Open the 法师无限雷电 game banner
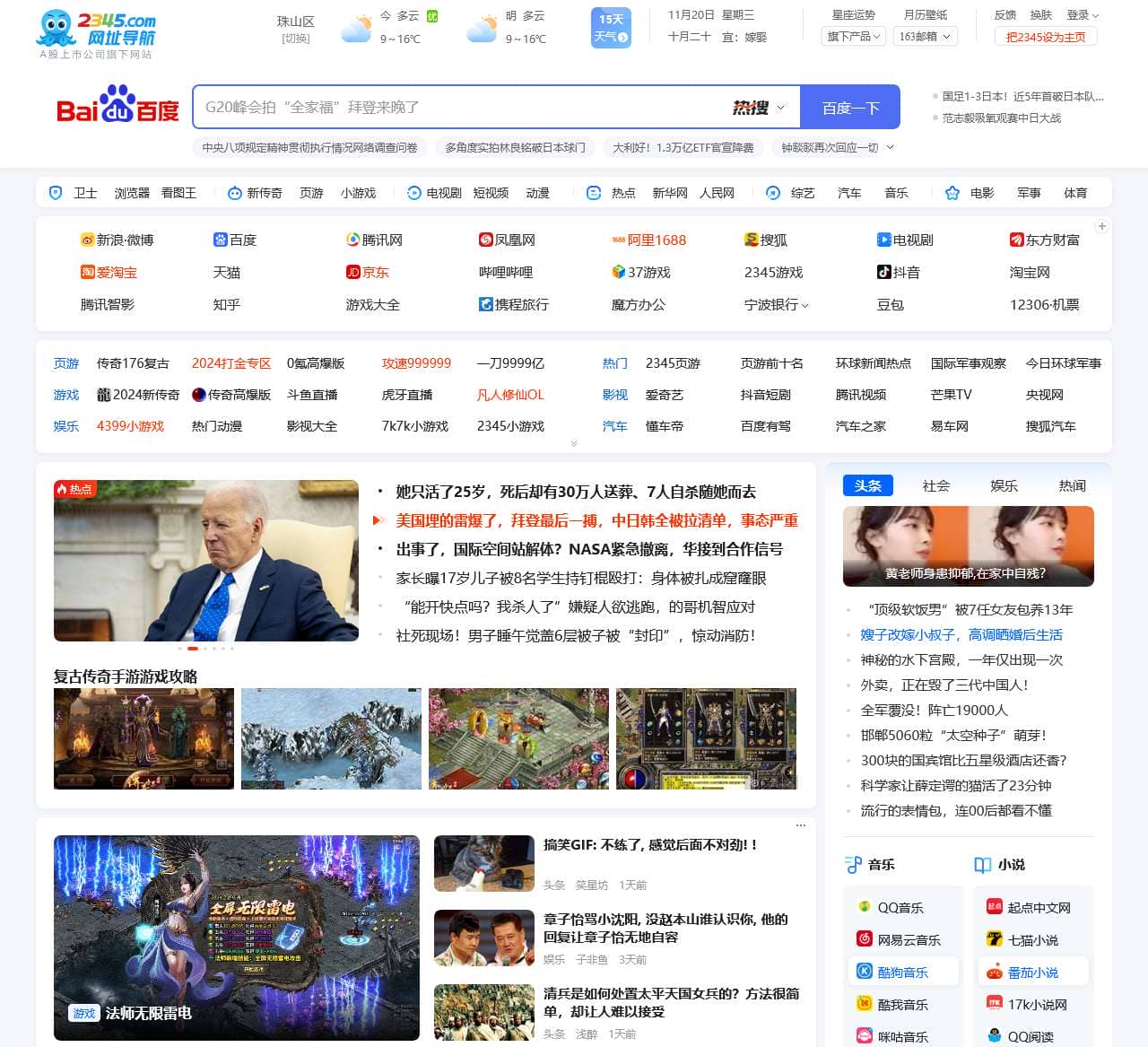 237,938
